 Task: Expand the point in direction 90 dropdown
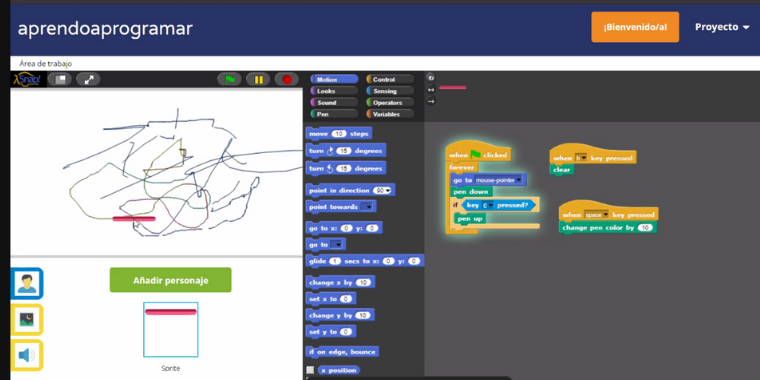[x=388, y=190]
